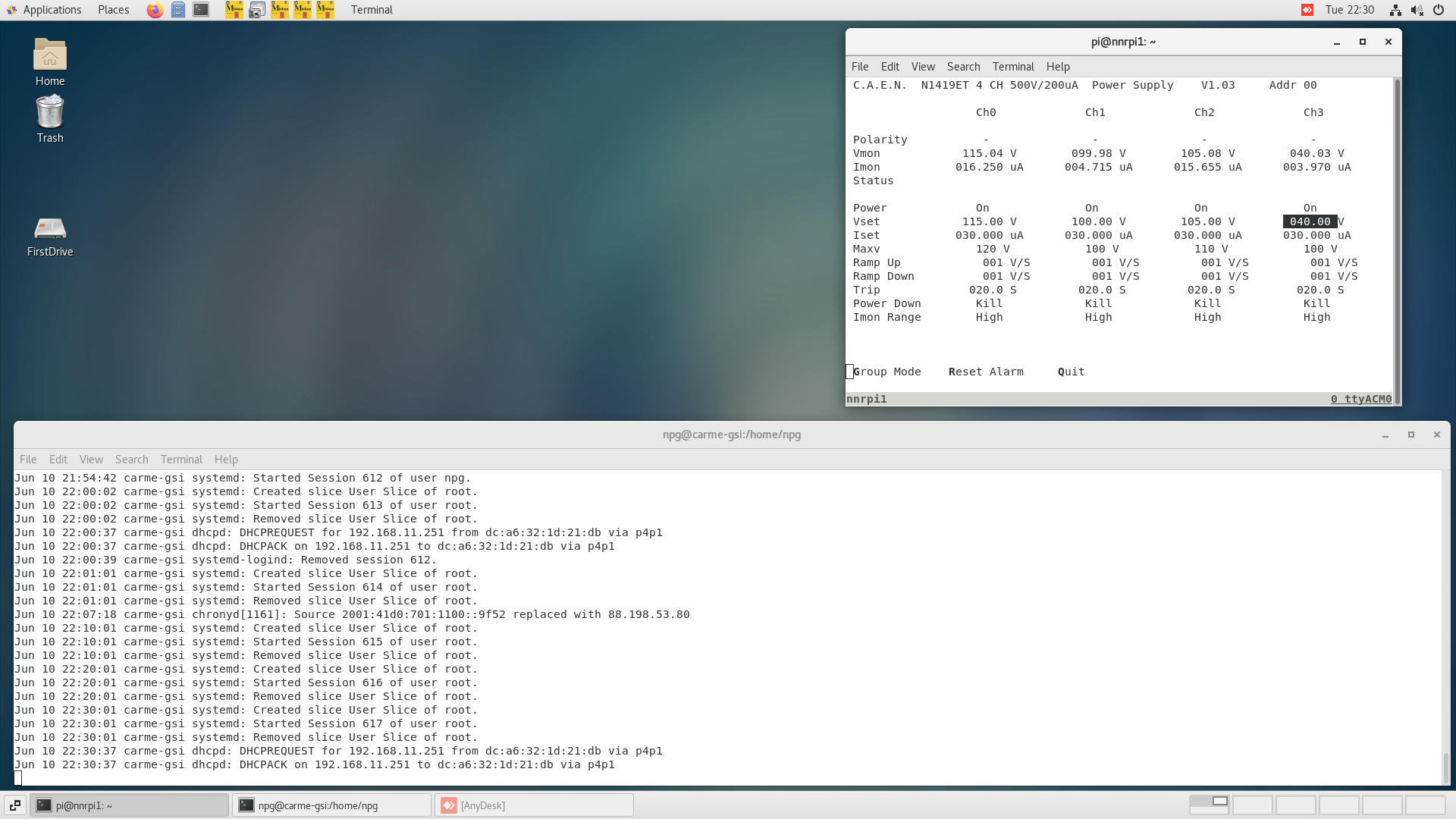The height and width of the screenshot is (819, 1456).
Task: Click Reset Alarm in the CAEN controller
Action: 986,372
